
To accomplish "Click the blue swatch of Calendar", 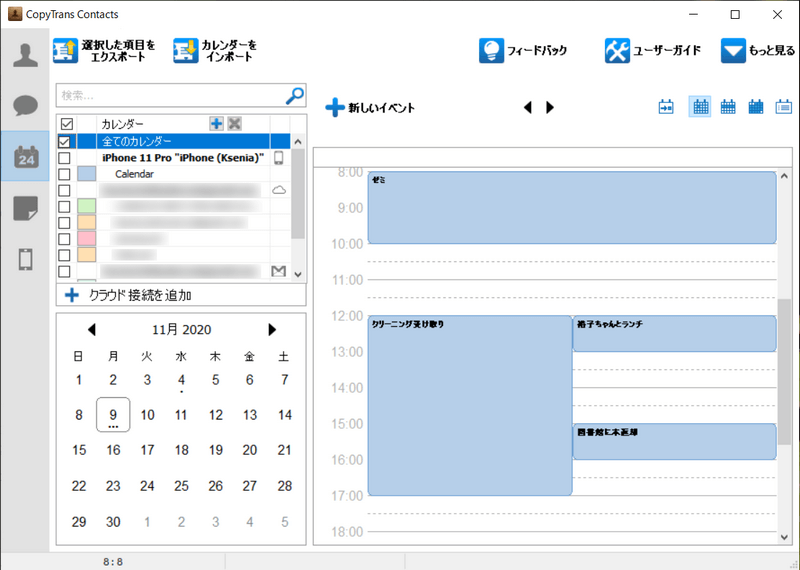I will (87, 174).
